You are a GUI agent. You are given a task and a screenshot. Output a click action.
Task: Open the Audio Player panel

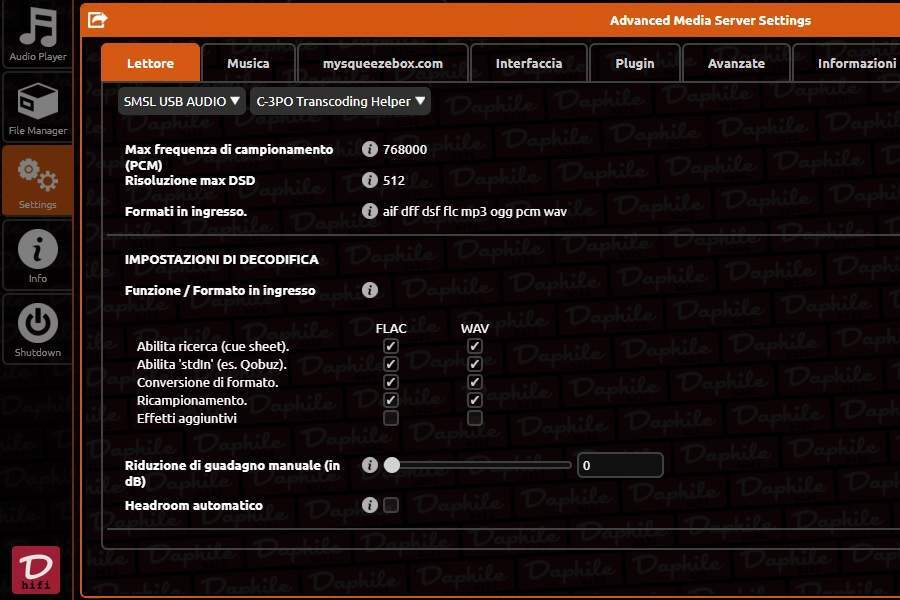click(37, 34)
